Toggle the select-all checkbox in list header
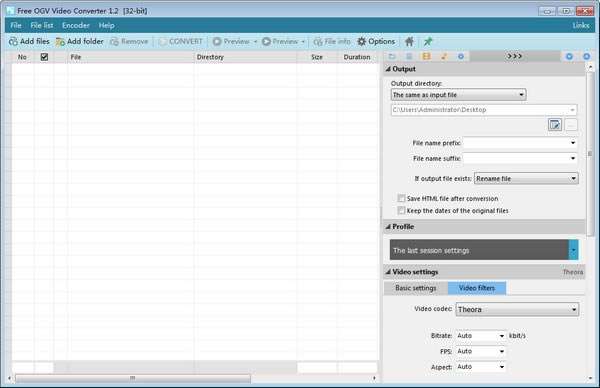600x388 pixels. pos(44,57)
